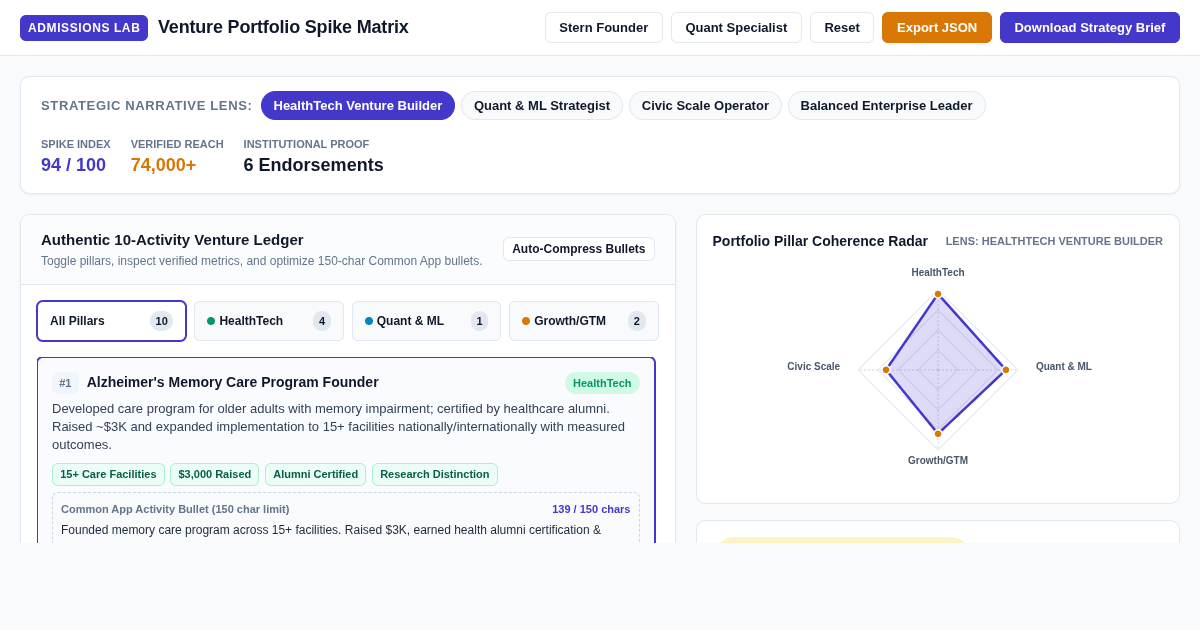
Task: Click the All Pillars count badge 10
Action: 161,321
